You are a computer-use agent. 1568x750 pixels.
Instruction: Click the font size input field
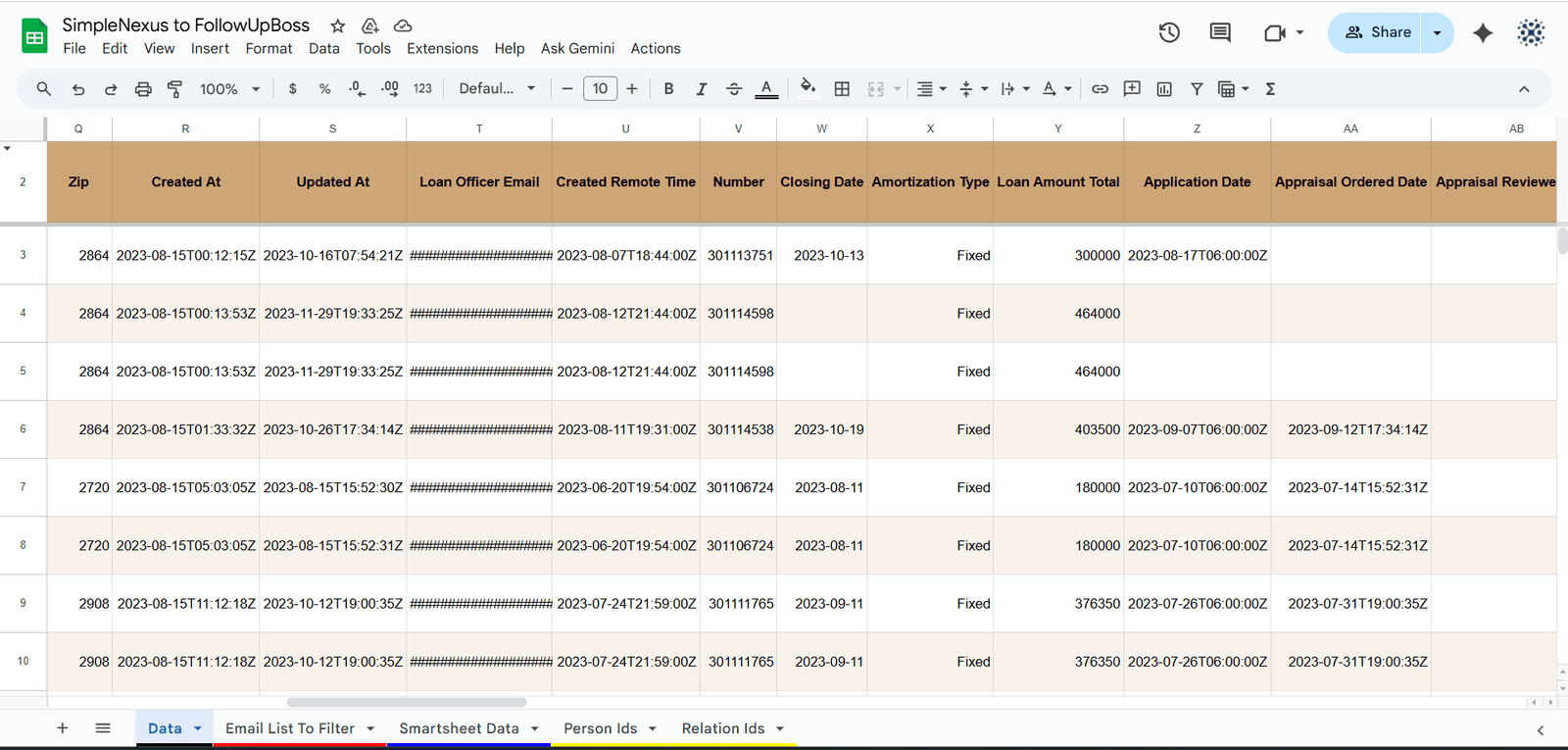600,89
